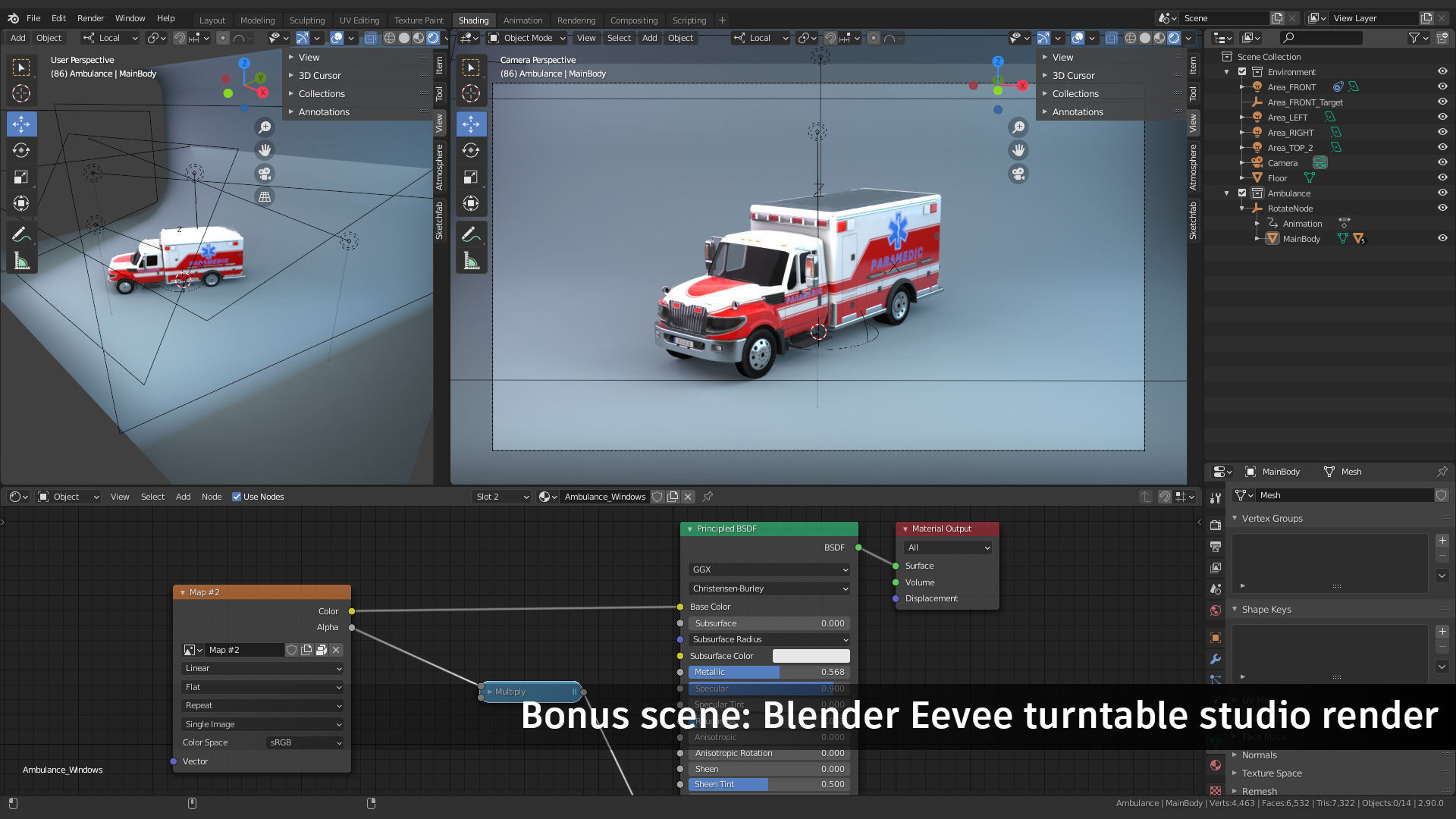Select the Transform tool in left viewport
Viewport: 1456px width, 819px height.
[x=21, y=203]
